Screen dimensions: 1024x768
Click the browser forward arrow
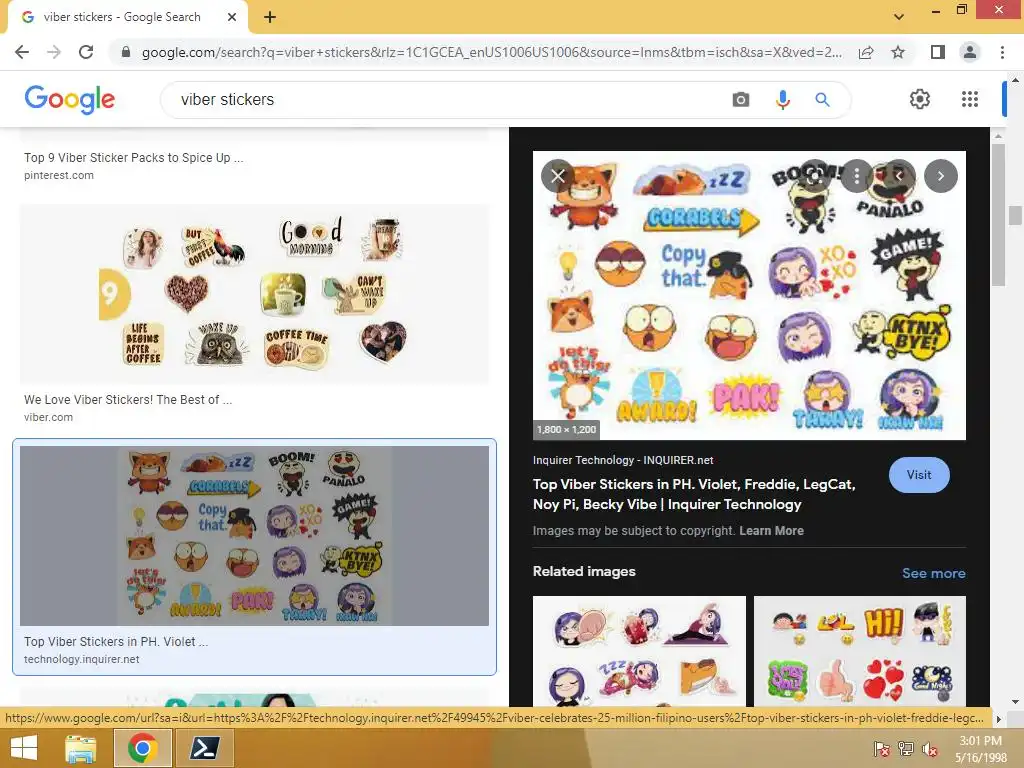(54, 52)
